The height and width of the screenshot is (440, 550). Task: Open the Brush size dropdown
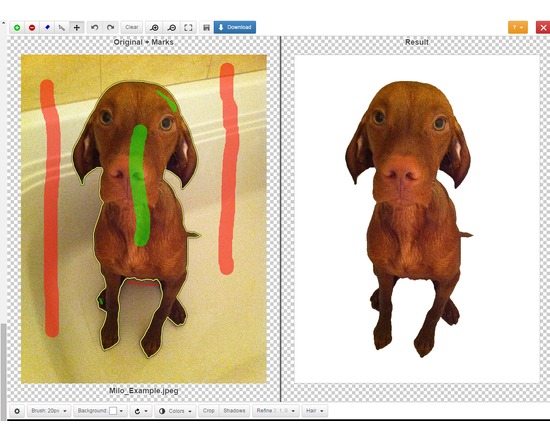point(49,411)
